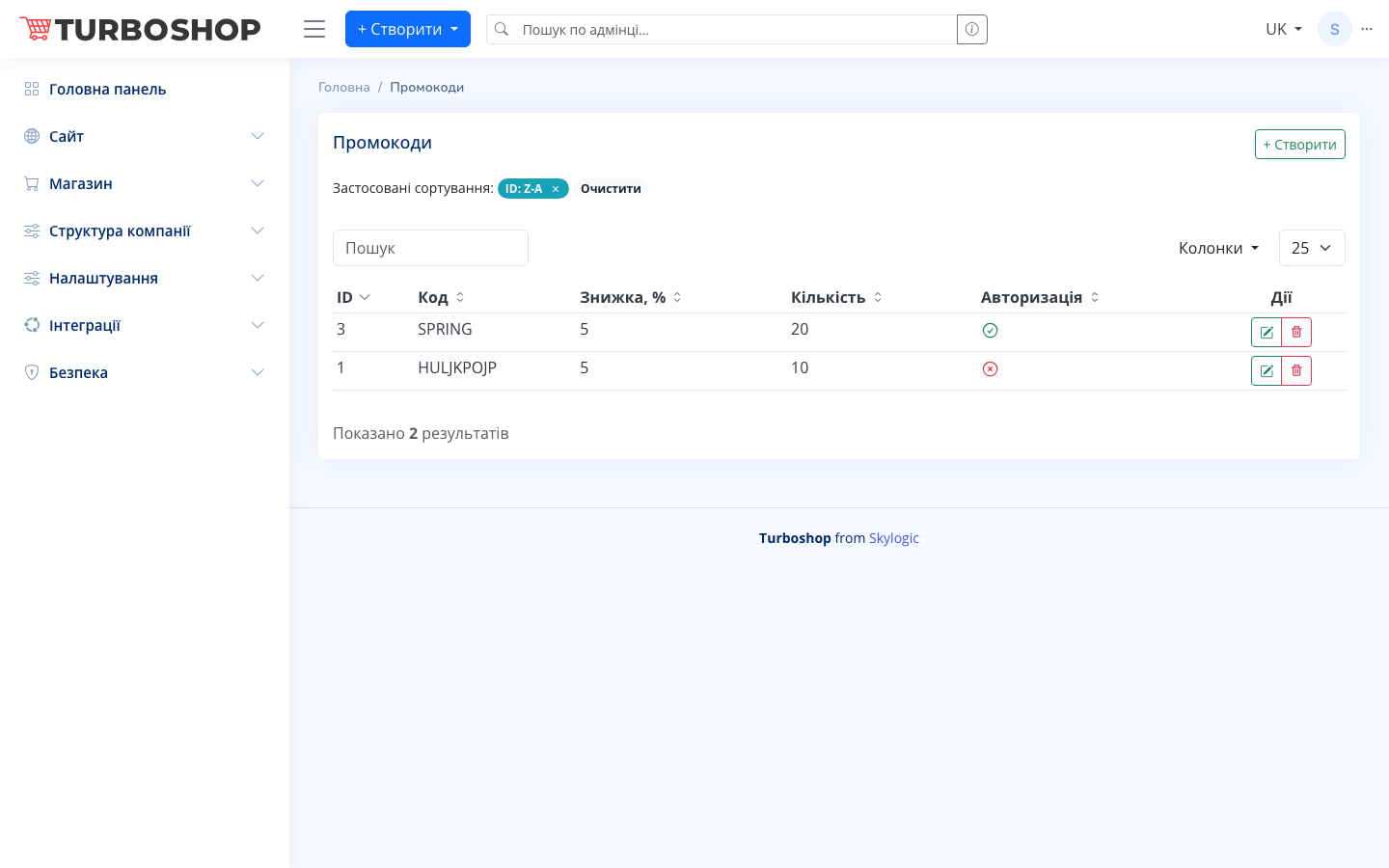Sort by the Кількість column

point(836,297)
